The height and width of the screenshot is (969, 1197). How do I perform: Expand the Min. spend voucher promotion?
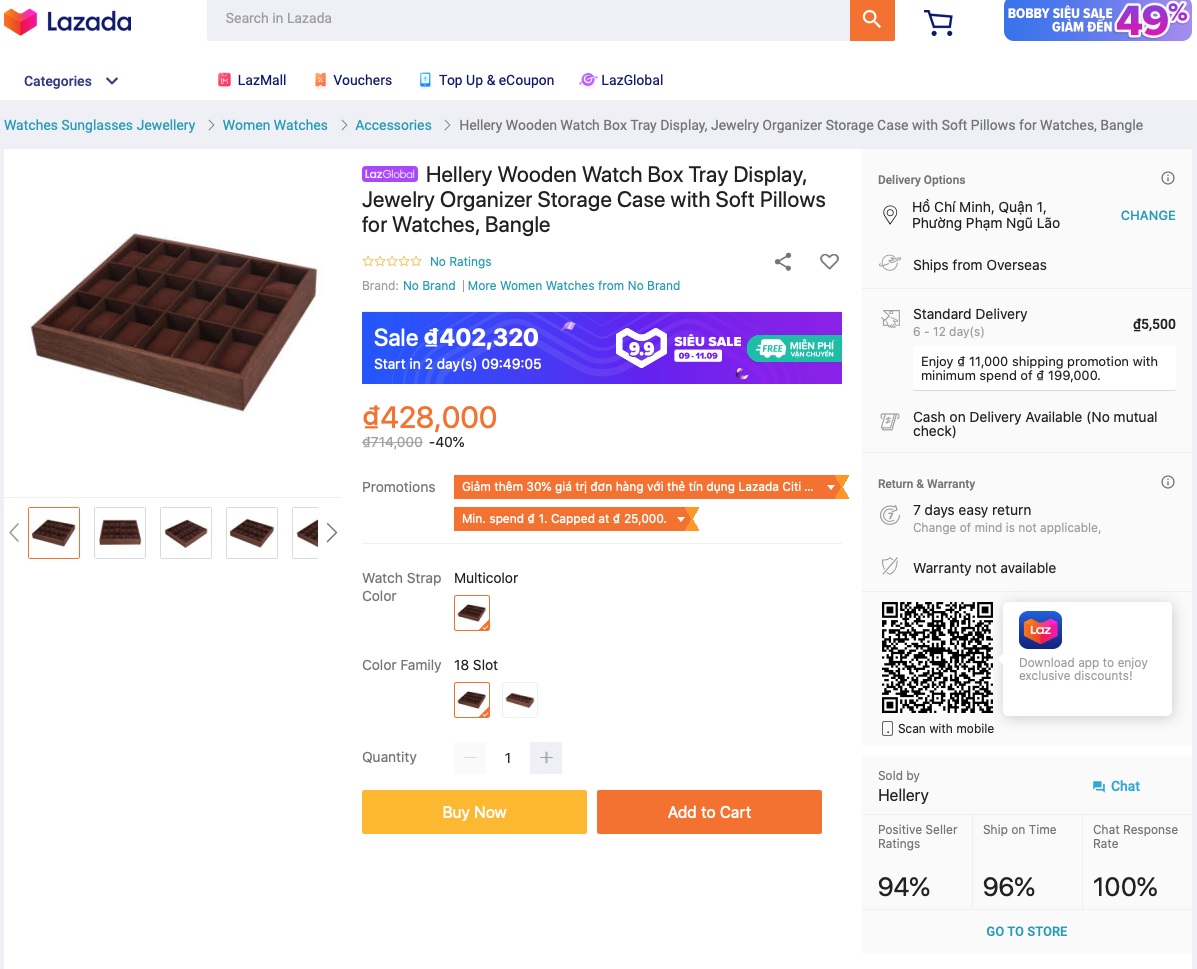tap(681, 519)
